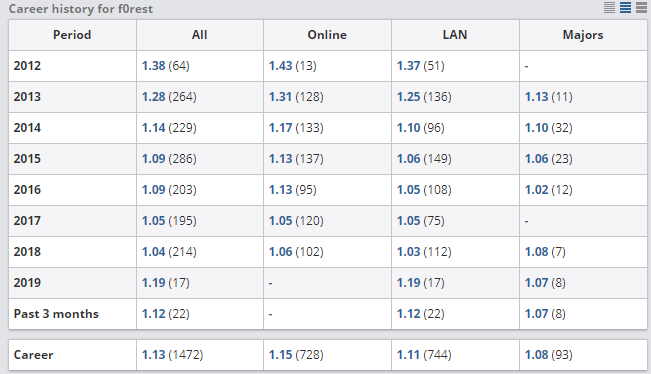
Task: Click Career Online rating 1.15
Action: point(280,355)
